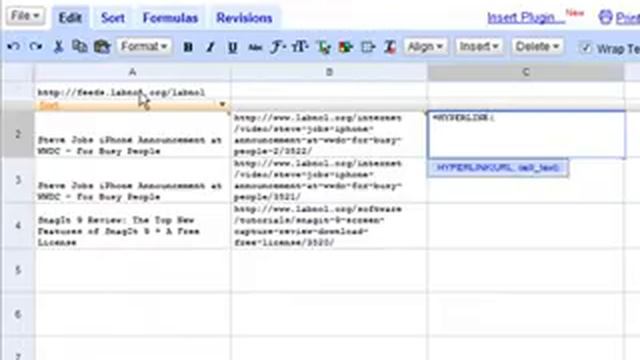Open the Format dropdown

point(144,47)
